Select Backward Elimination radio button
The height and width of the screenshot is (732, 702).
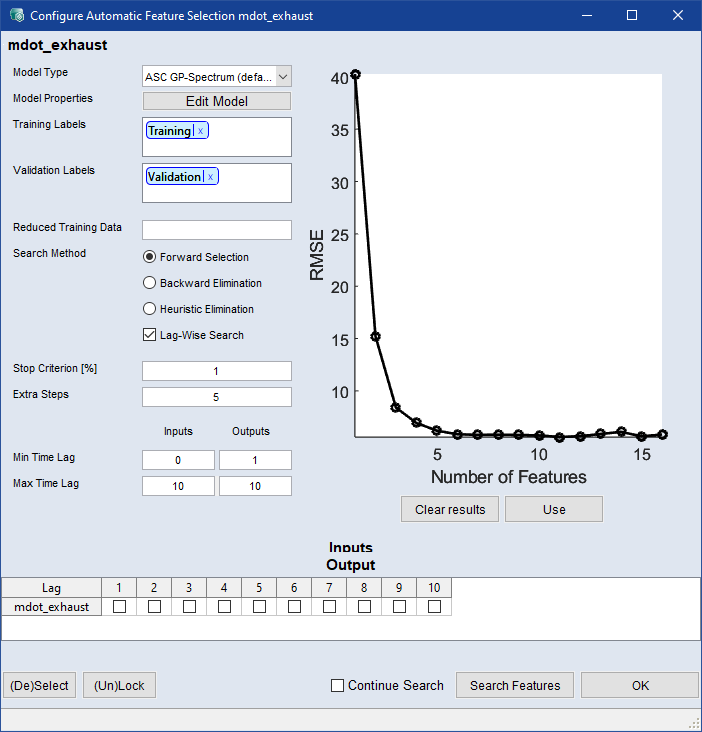[x=150, y=283]
